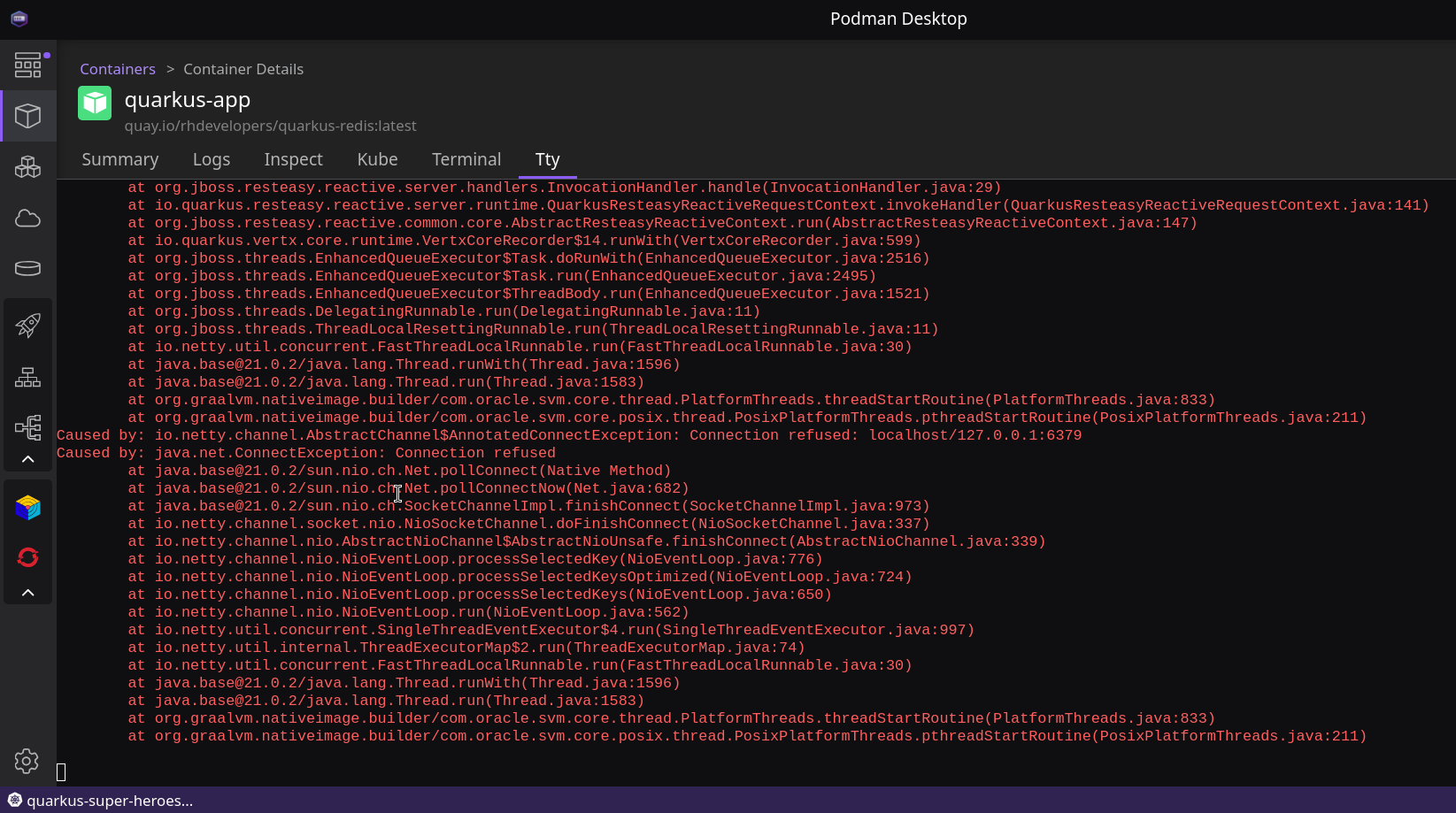Open the colorful cube extension icon
Screen dimensions: 1456x813
[x=27, y=507]
